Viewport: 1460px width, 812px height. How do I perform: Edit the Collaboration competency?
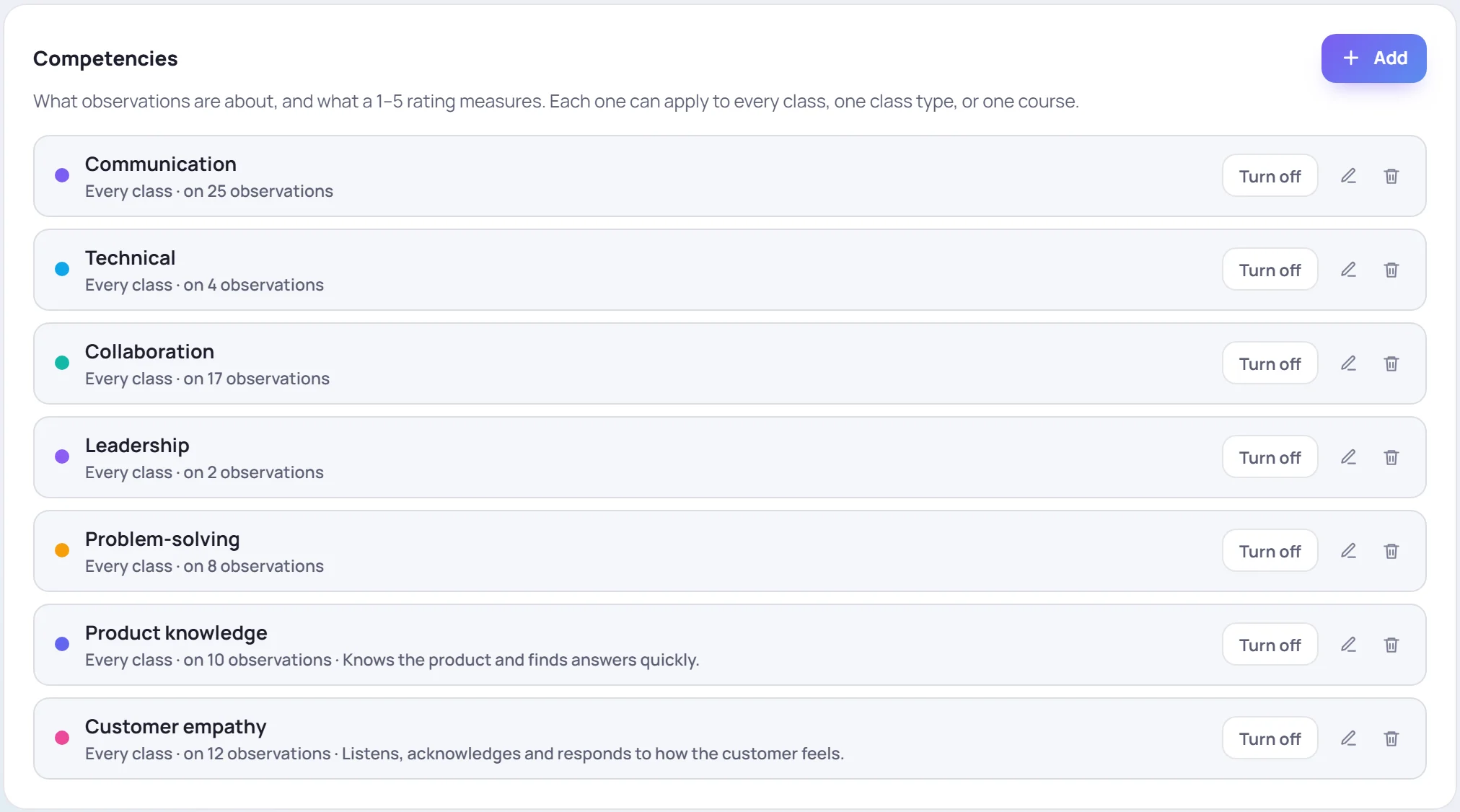pyautogui.click(x=1348, y=363)
